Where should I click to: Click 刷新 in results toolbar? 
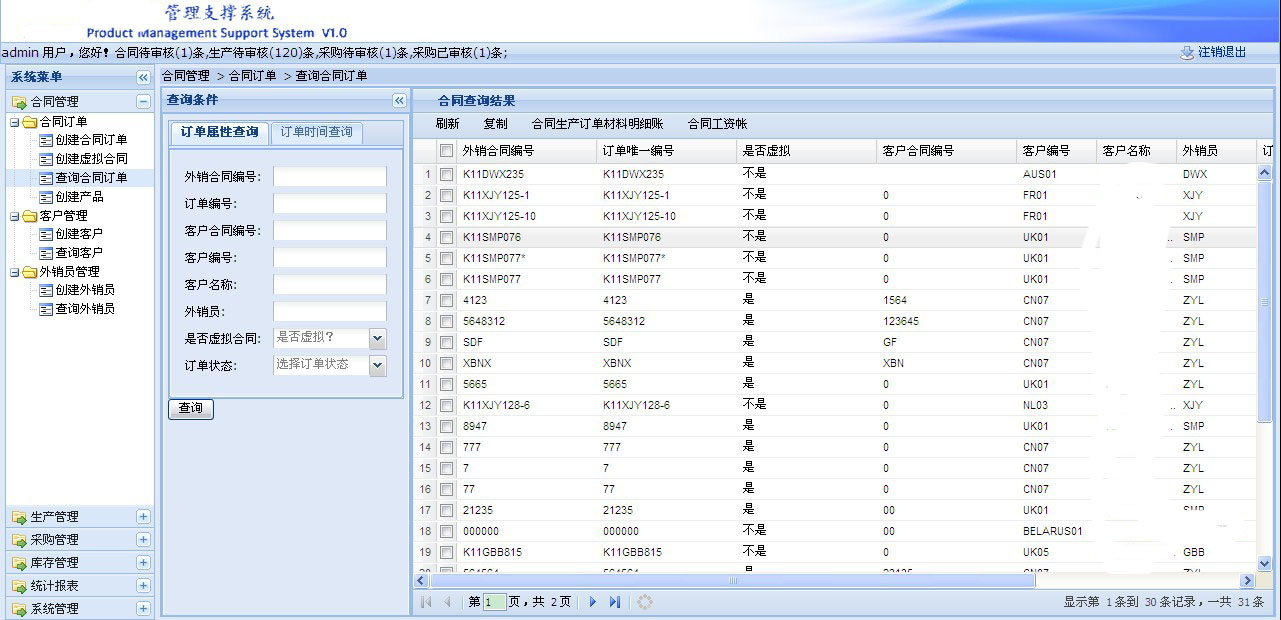(447, 124)
